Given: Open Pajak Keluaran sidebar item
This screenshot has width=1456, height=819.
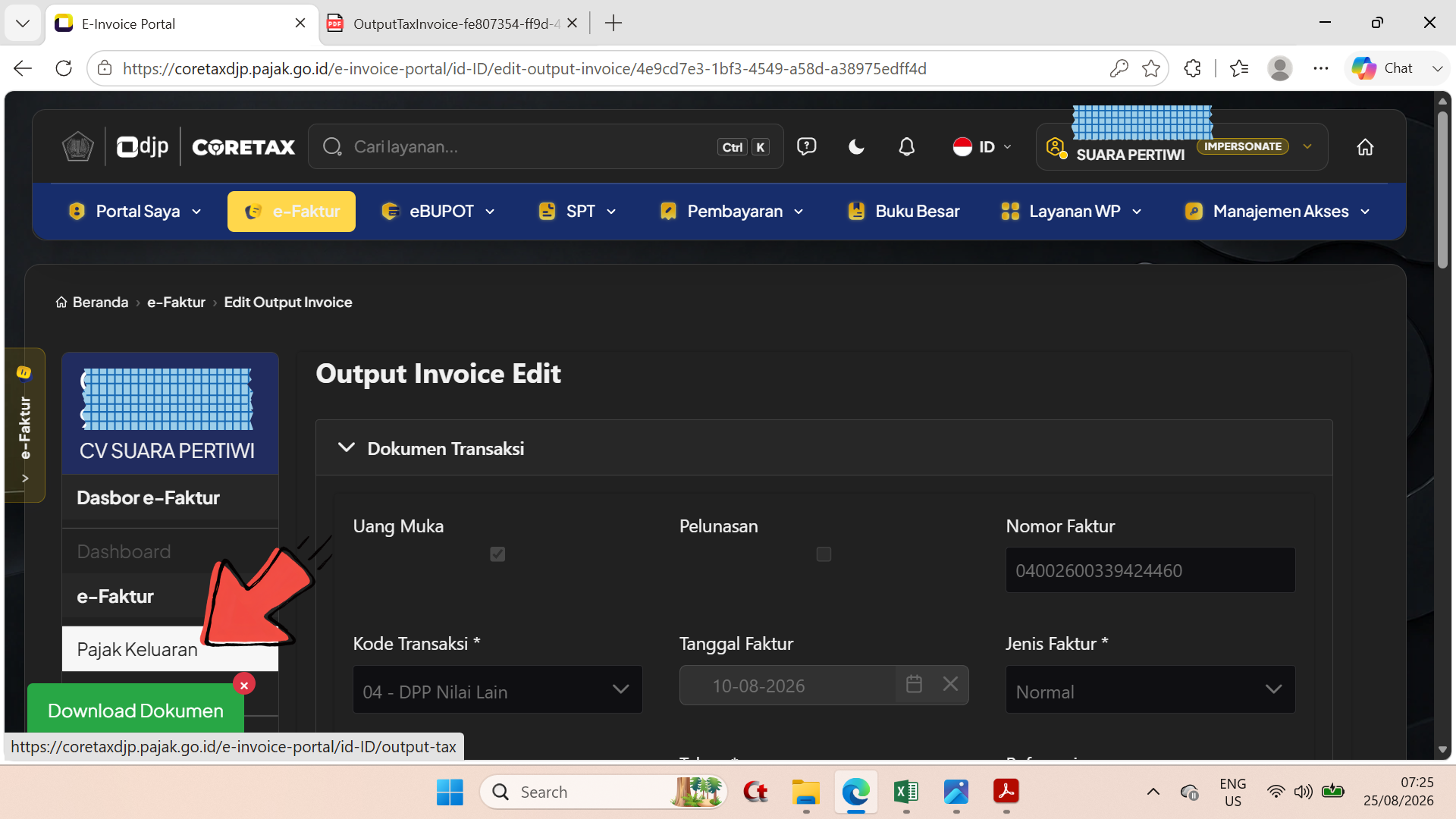Looking at the screenshot, I should 170,649.
